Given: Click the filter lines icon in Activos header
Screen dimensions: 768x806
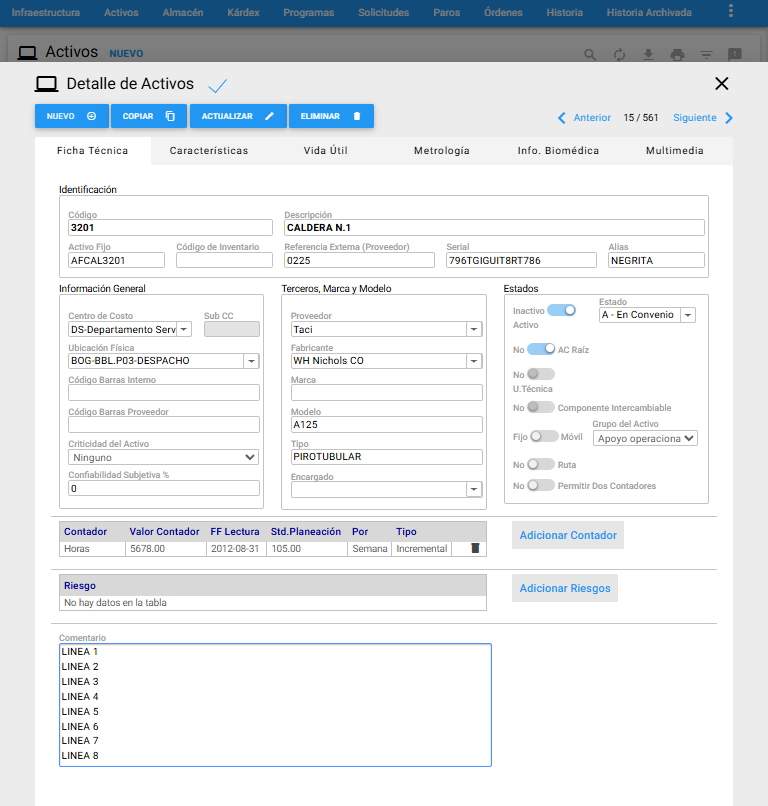Looking at the screenshot, I should coord(706,54).
